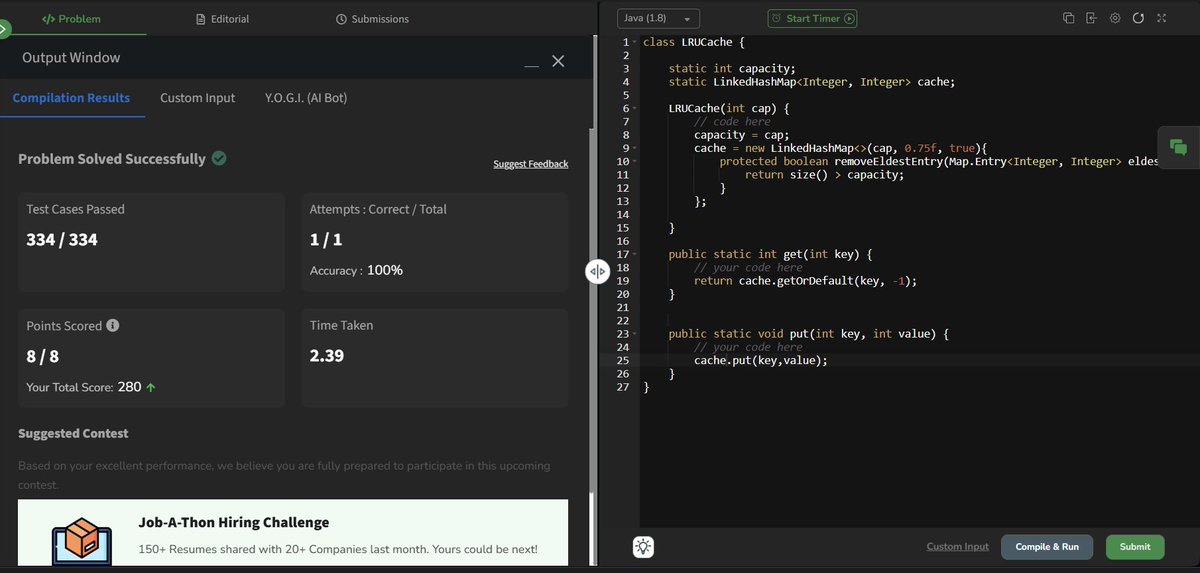The image size is (1200, 573).
Task: Click the Output Window title text
Action: [x=71, y=57]
